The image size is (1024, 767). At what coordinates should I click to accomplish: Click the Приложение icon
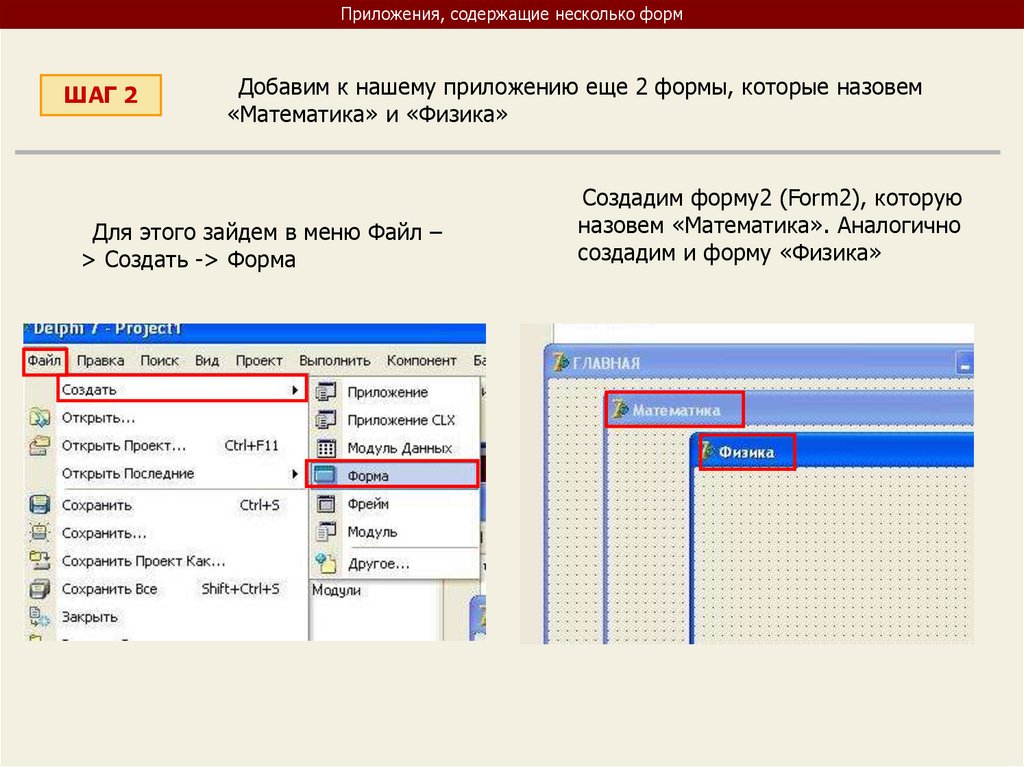(326, 392)
